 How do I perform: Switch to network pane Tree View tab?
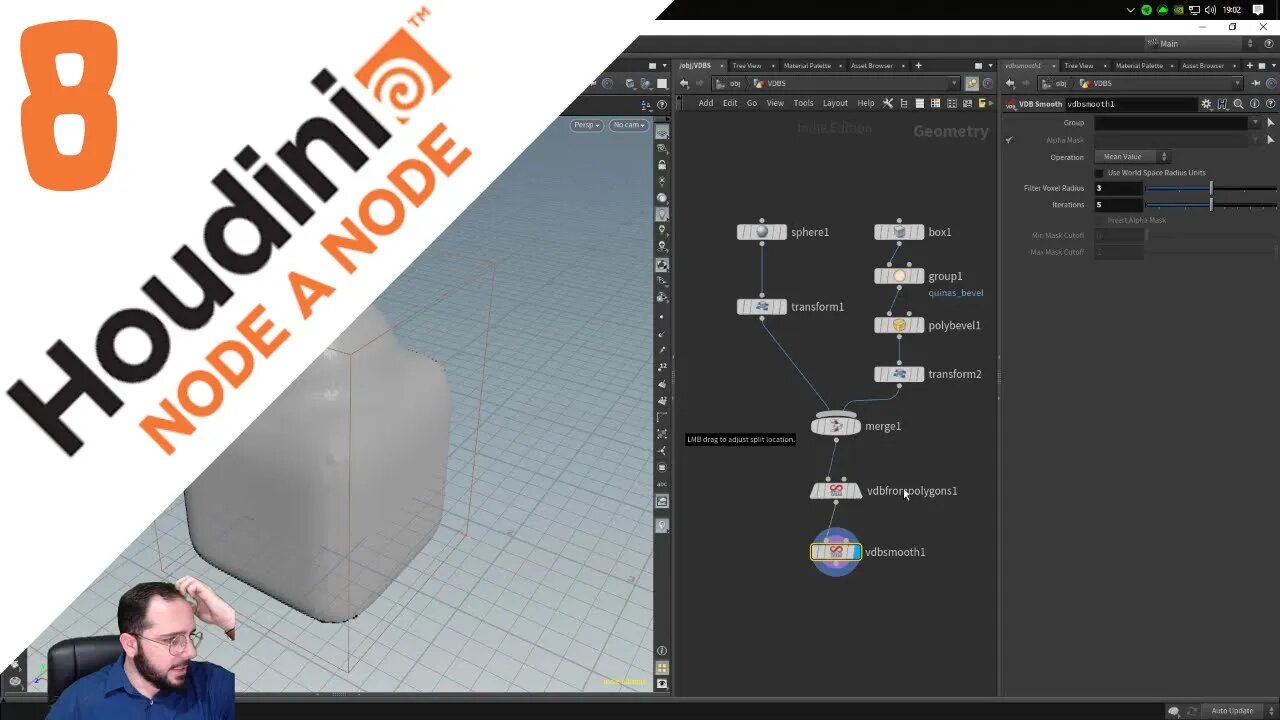point(747,66)
